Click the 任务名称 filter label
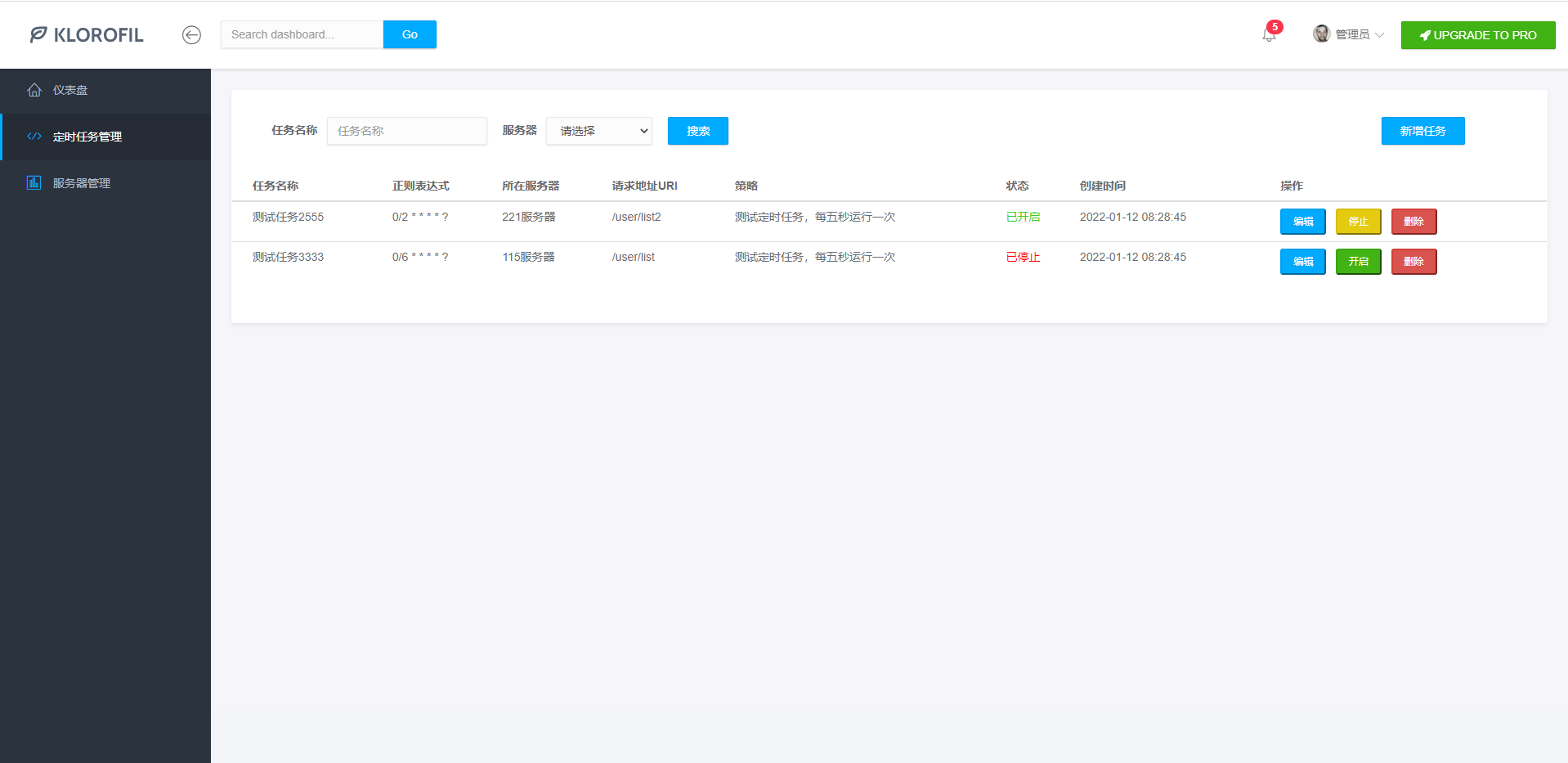Viewport: 1568px width, 763px height. click(294, 130)
